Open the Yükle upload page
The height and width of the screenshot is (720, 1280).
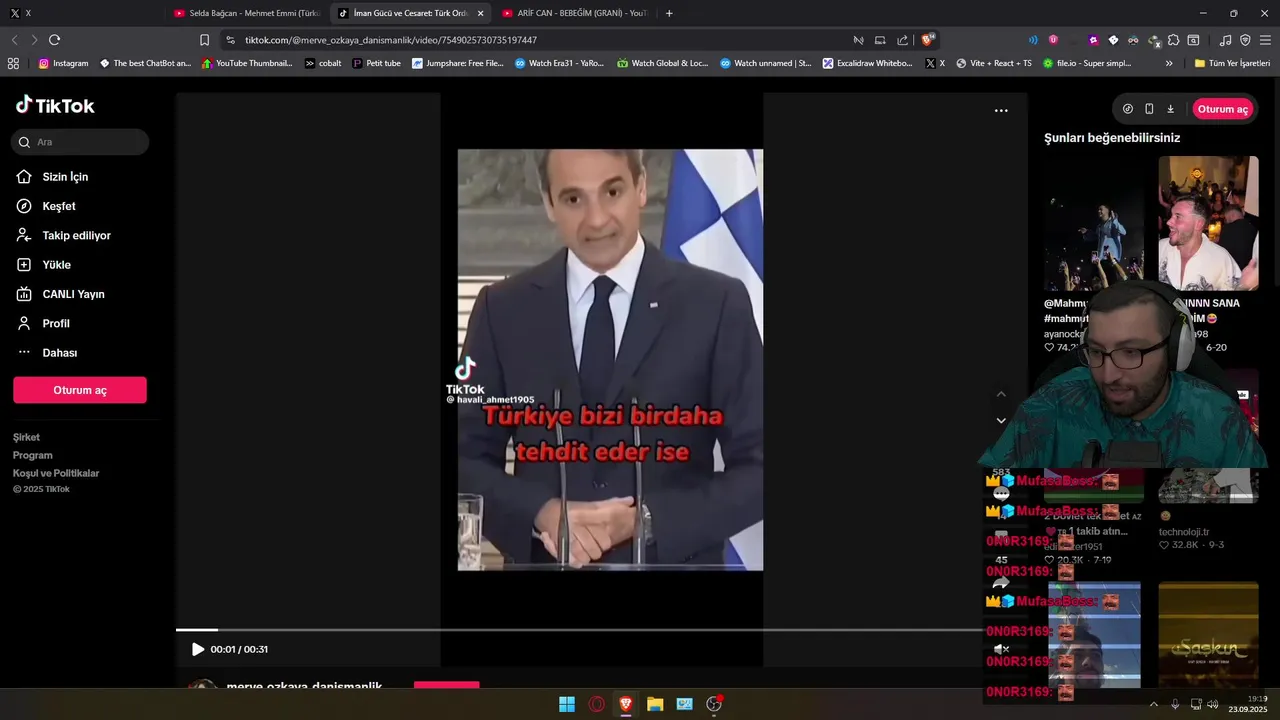pos(56,265)
